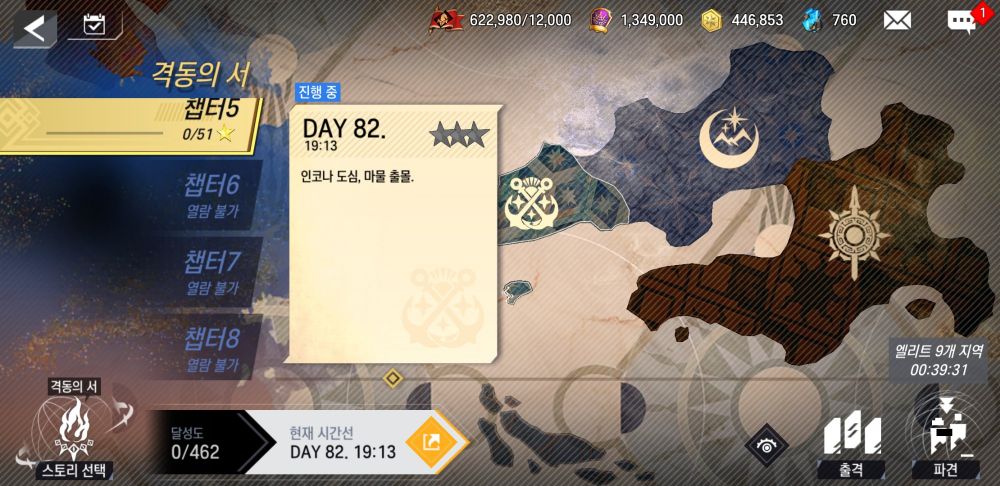Open the 파견 dispatch button
1000x486 pixels.
[x=945, y=440]
